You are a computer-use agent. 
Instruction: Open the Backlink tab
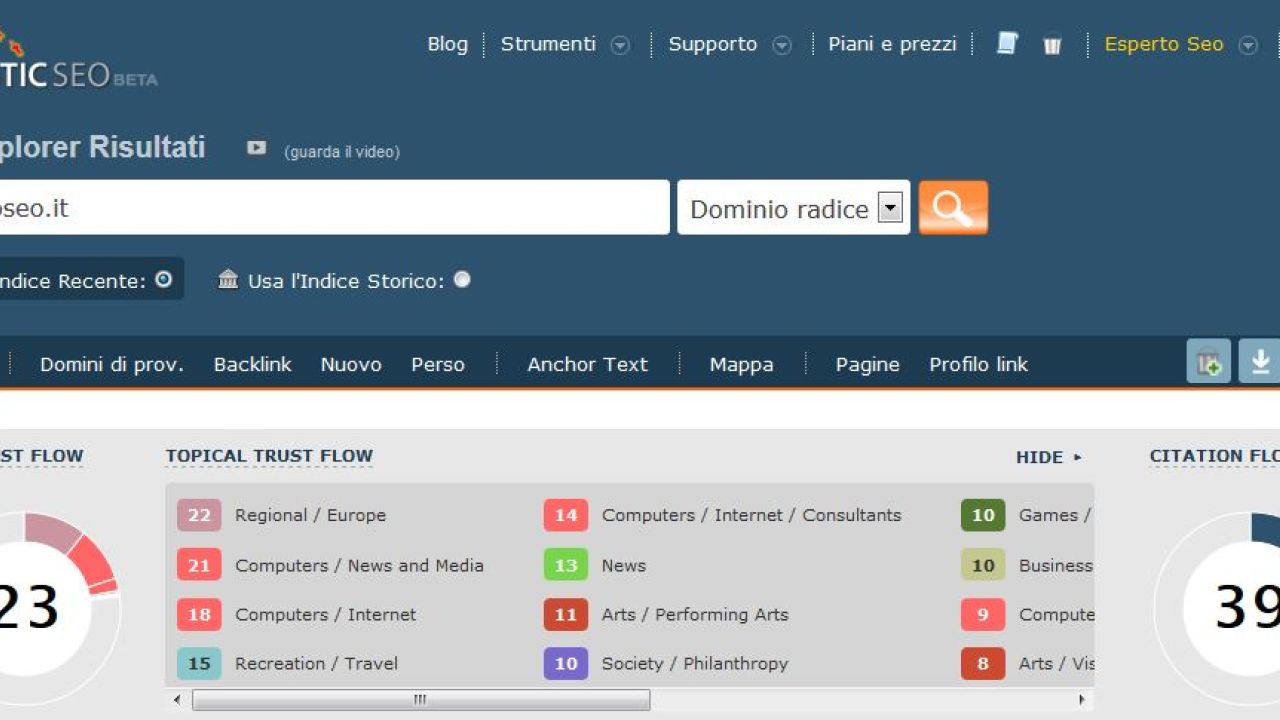[x=252, y=365]
